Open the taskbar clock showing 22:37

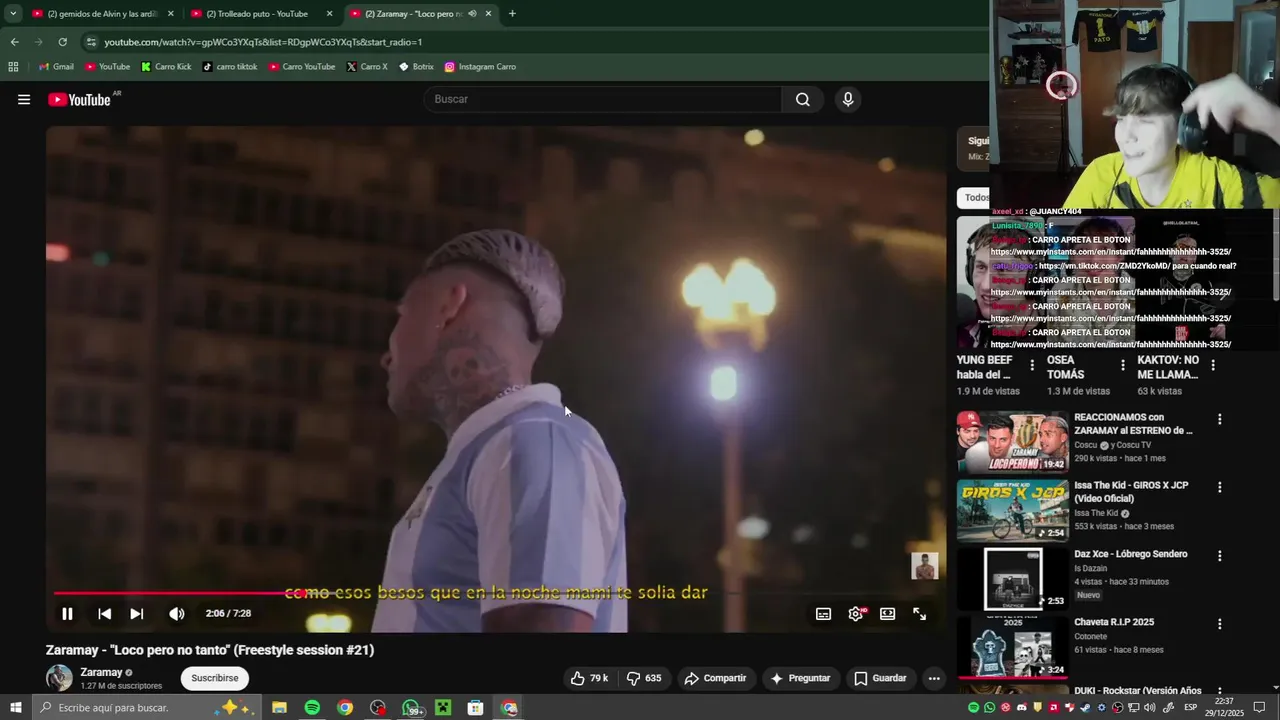[x=1224, y=707]
